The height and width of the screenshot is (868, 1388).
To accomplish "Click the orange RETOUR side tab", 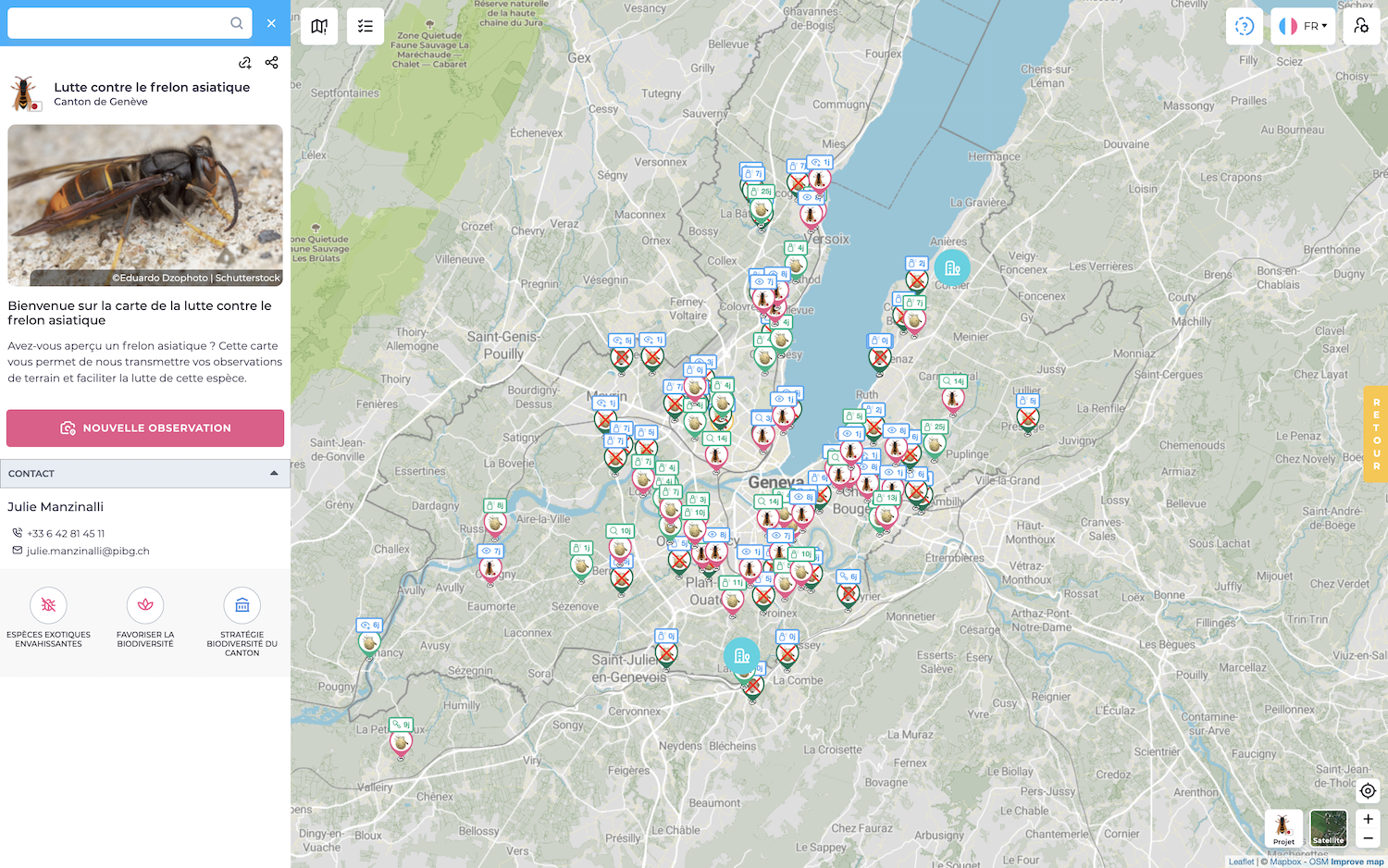I will tap(1376, 434).
